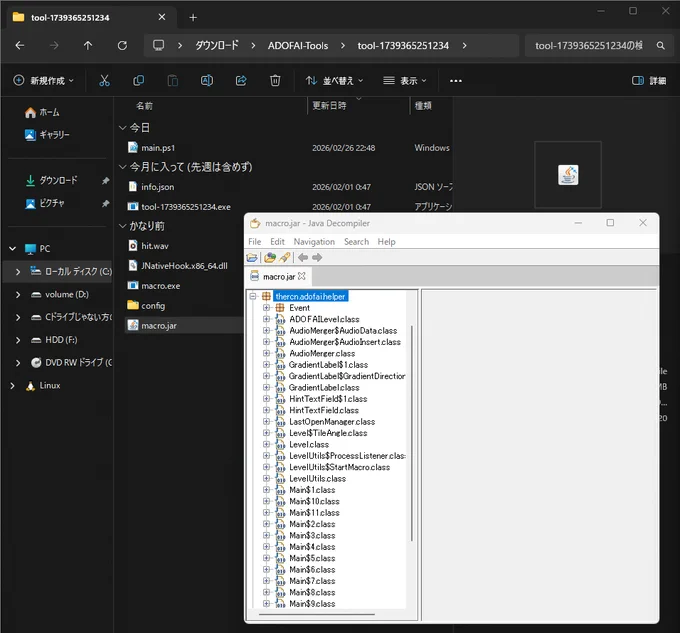Close the tool-1739365251234 Explorer tab
This screenshot has height=633, width=680.
click(162, 17)
